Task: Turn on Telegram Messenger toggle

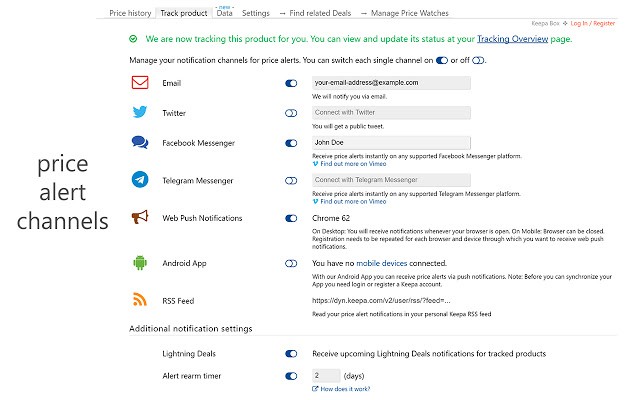Action: (291, 180)
